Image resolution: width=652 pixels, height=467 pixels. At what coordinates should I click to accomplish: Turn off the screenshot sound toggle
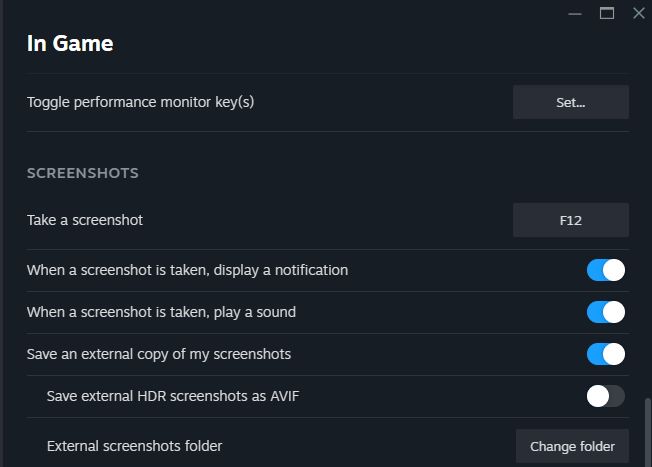click(x=605, y=312)
